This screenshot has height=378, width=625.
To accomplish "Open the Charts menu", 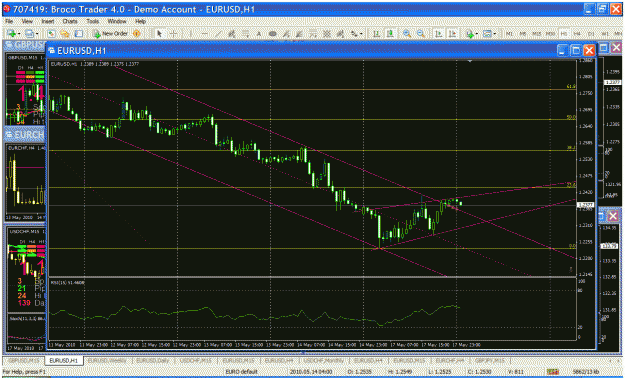I will point(70,21).
